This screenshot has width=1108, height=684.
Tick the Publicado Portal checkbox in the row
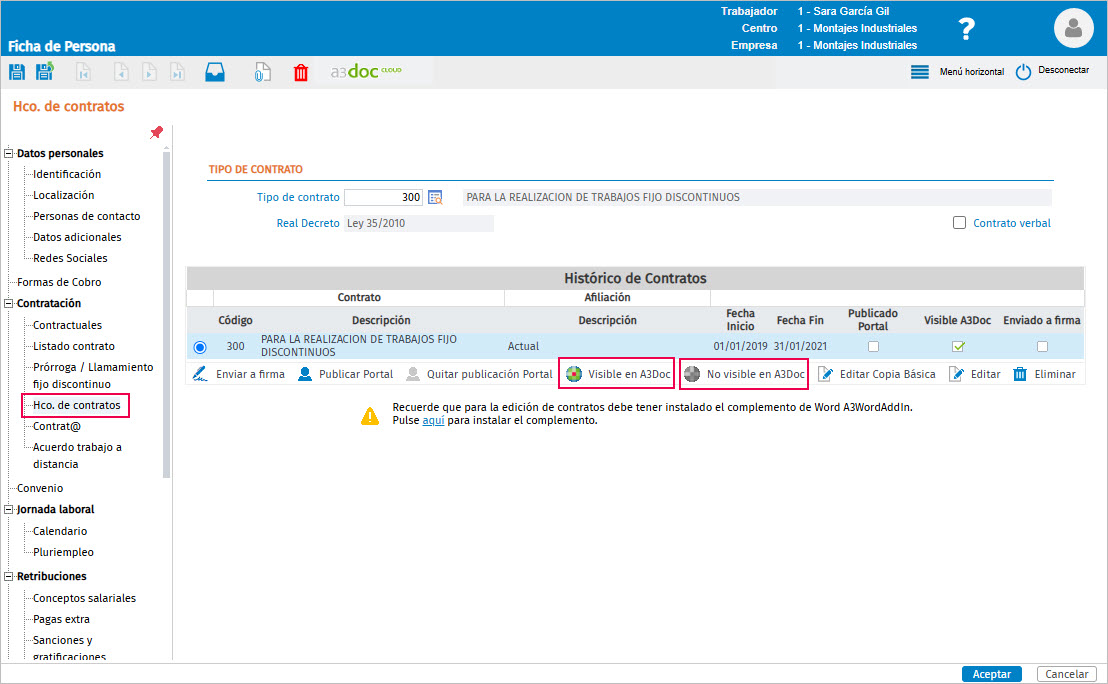tap(873, 346)
